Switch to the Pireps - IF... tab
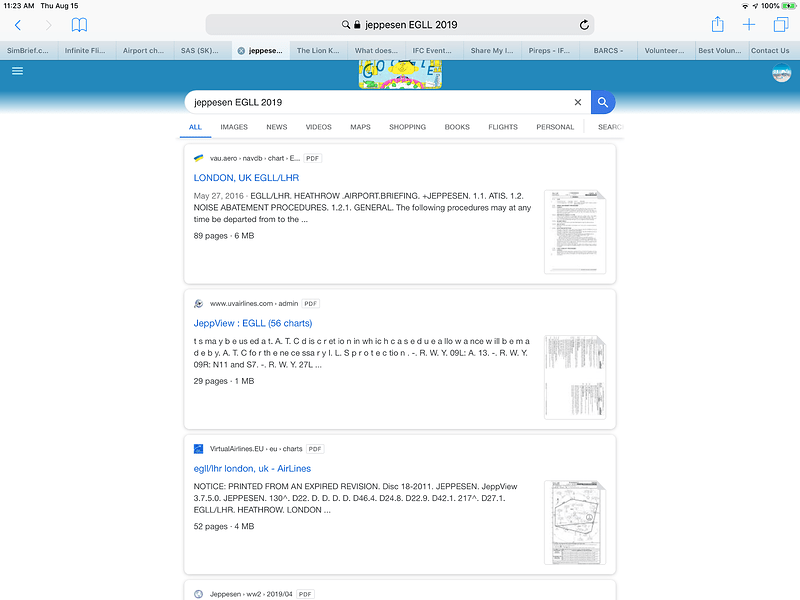 [x=550, y=51]
